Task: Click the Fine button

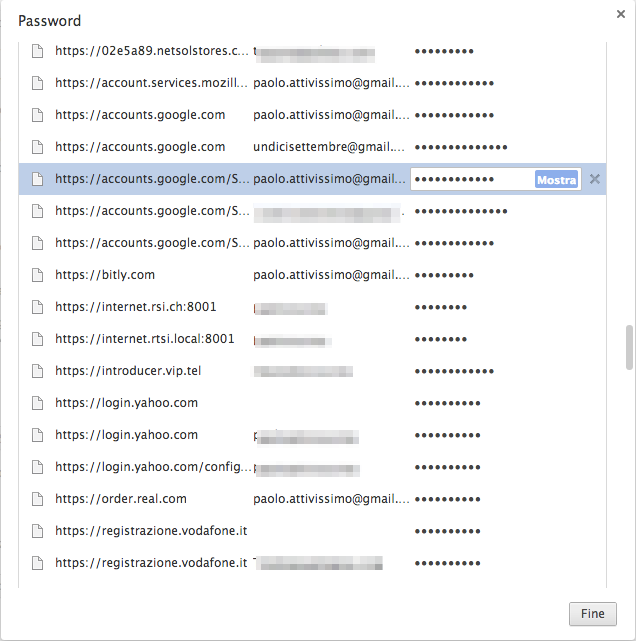Action: (x=593, y=614)
